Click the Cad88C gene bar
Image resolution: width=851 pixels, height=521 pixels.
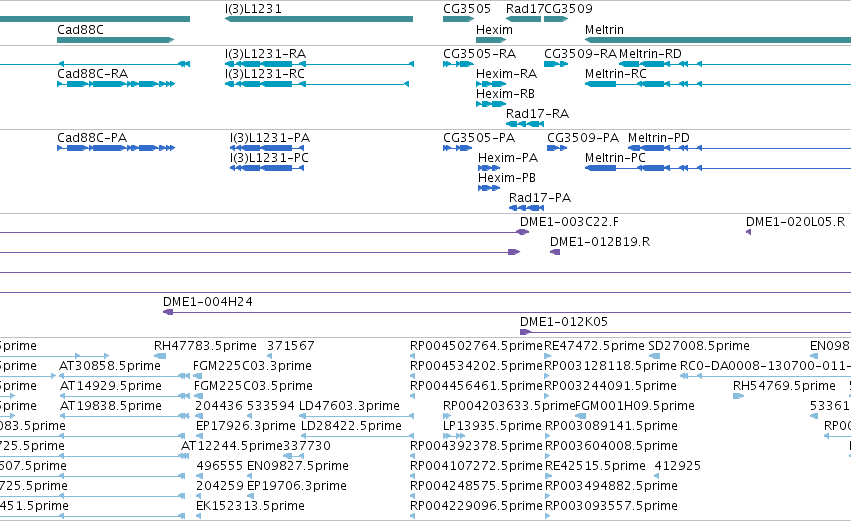coord(116,40)
